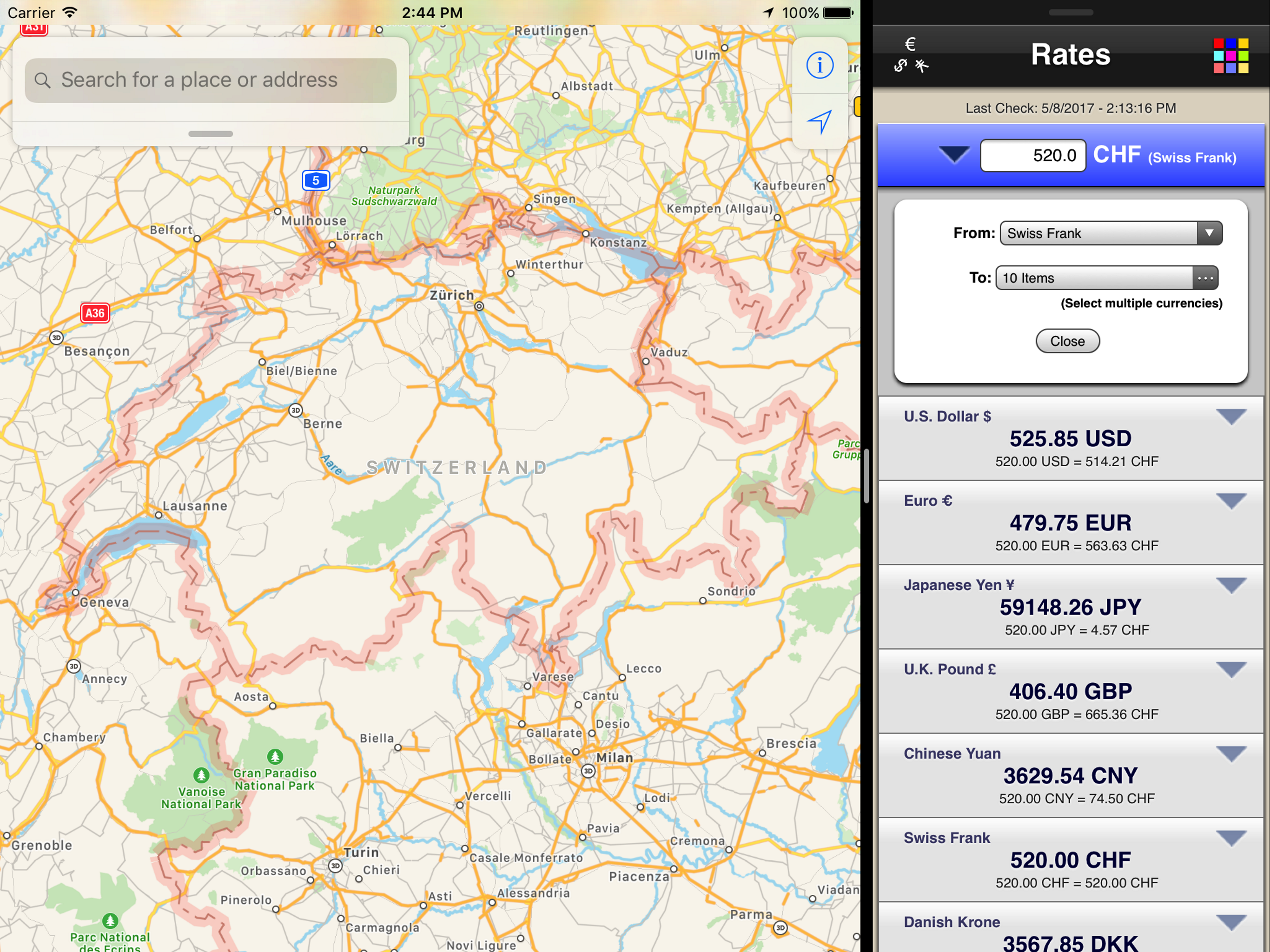Tap the A36 highway shield on map
The height and width of the screenshot is (952, 1270).
coord(95,313)
